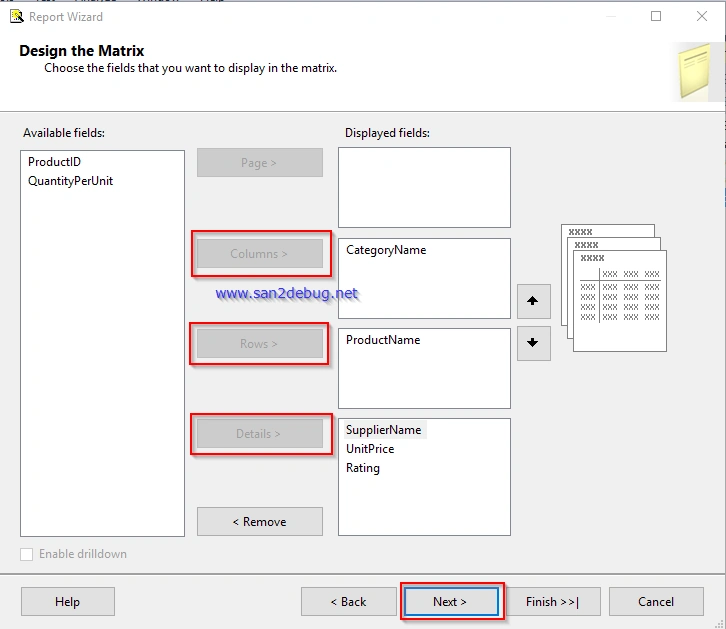Viewport: 726px width, 629px height.
Task: Select ProductName in the rows list
Action: (x=383, y=340)
